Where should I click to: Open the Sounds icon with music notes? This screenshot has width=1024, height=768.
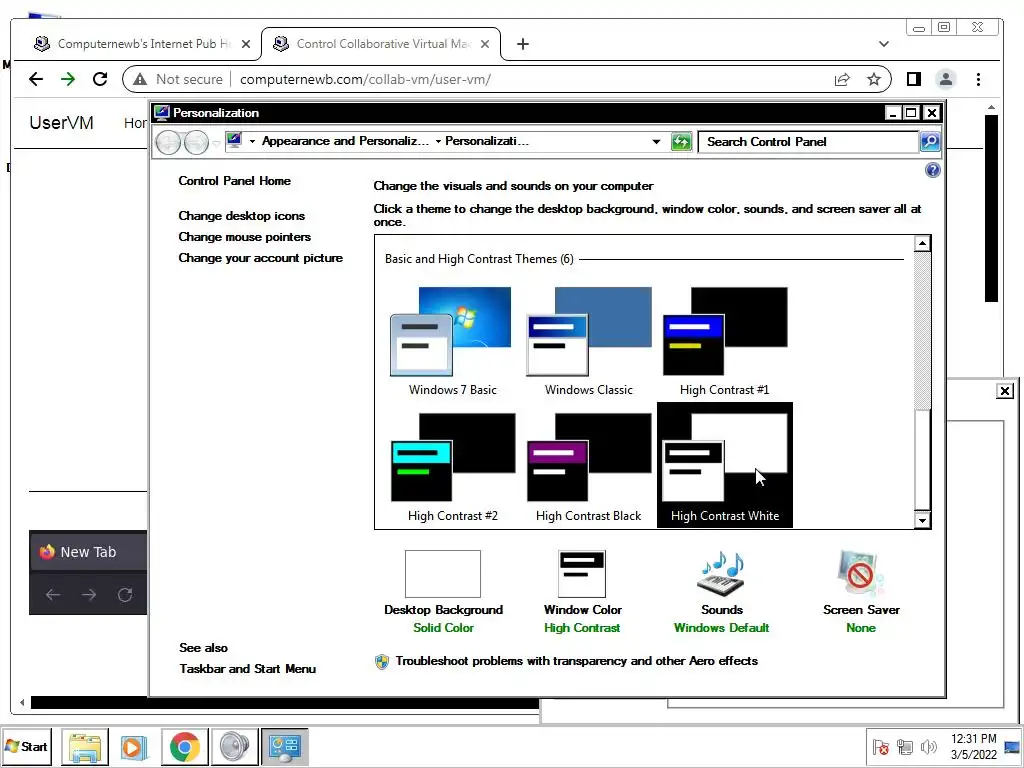tap(721, 573)
